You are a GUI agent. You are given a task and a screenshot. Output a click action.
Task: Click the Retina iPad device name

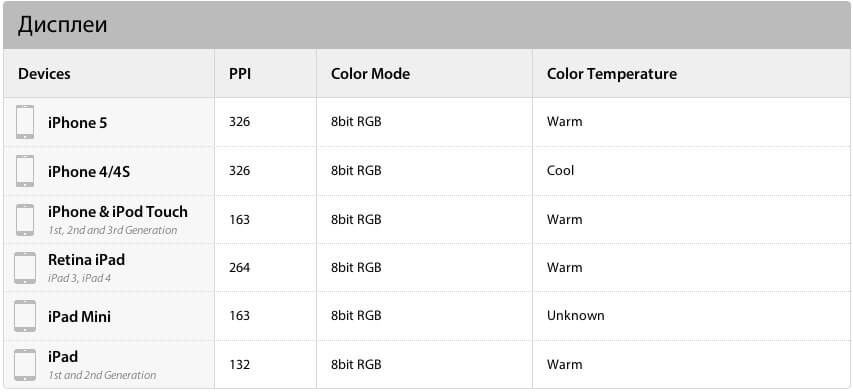click(86, 260)
